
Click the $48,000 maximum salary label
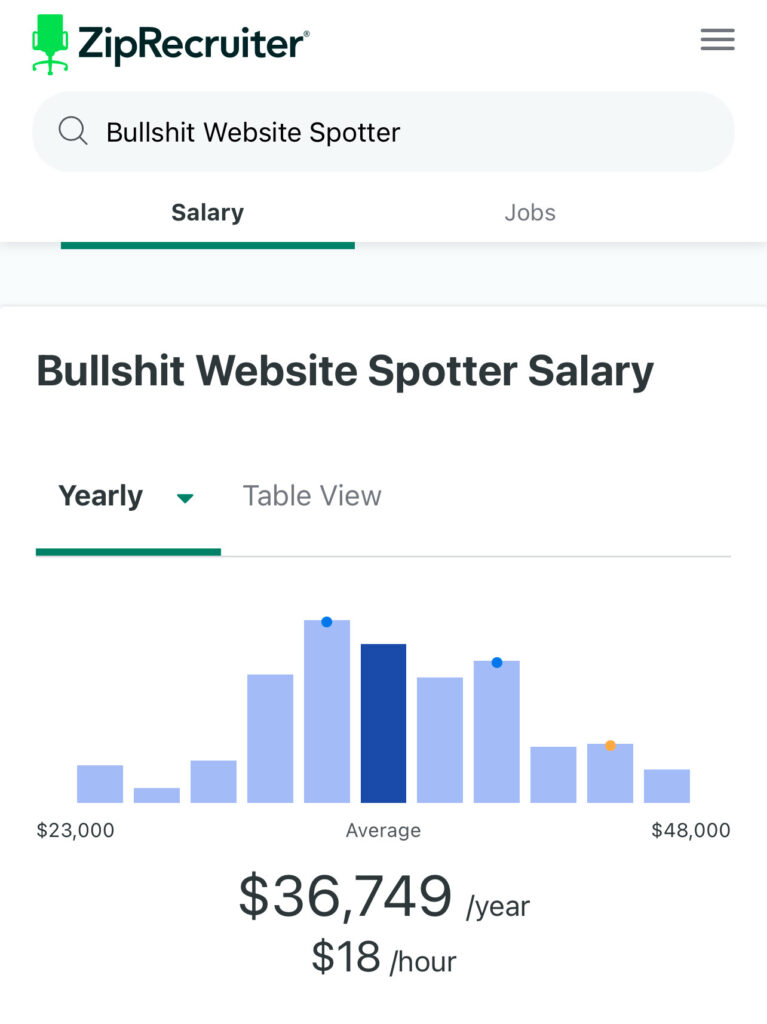click(x=690, y=831)
